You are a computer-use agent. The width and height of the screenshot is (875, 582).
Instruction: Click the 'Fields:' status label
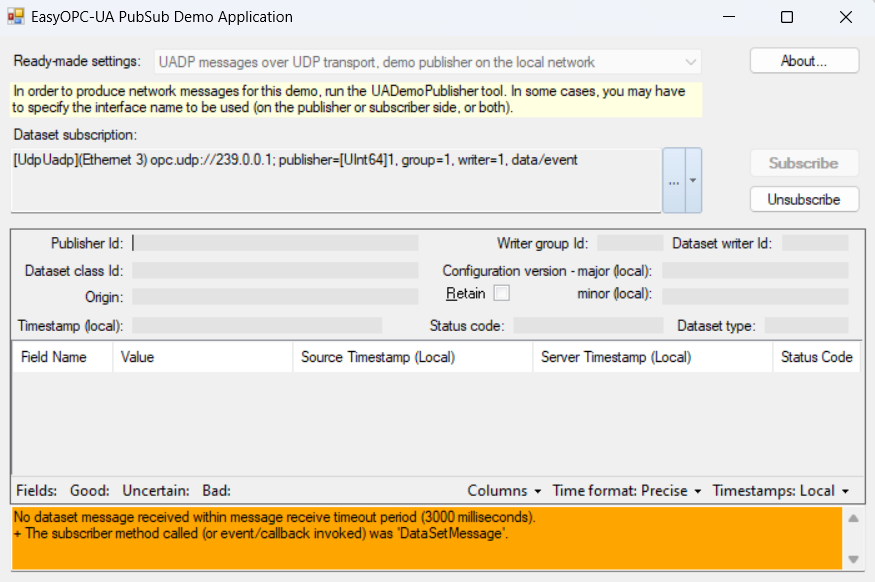[x=36, y=490]
